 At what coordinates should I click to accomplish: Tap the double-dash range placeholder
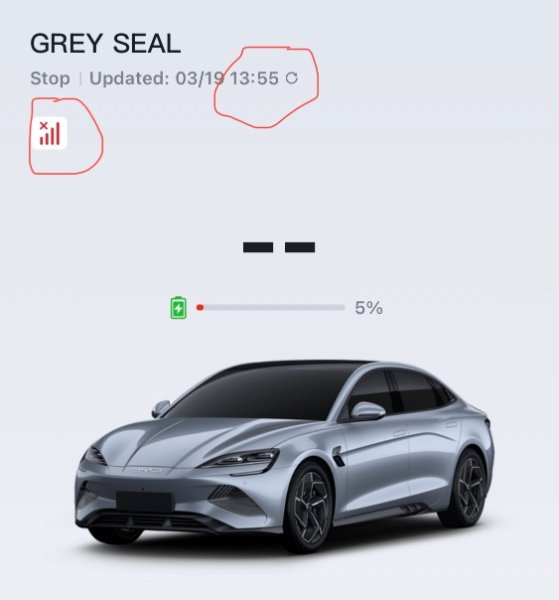click(279, 247)
